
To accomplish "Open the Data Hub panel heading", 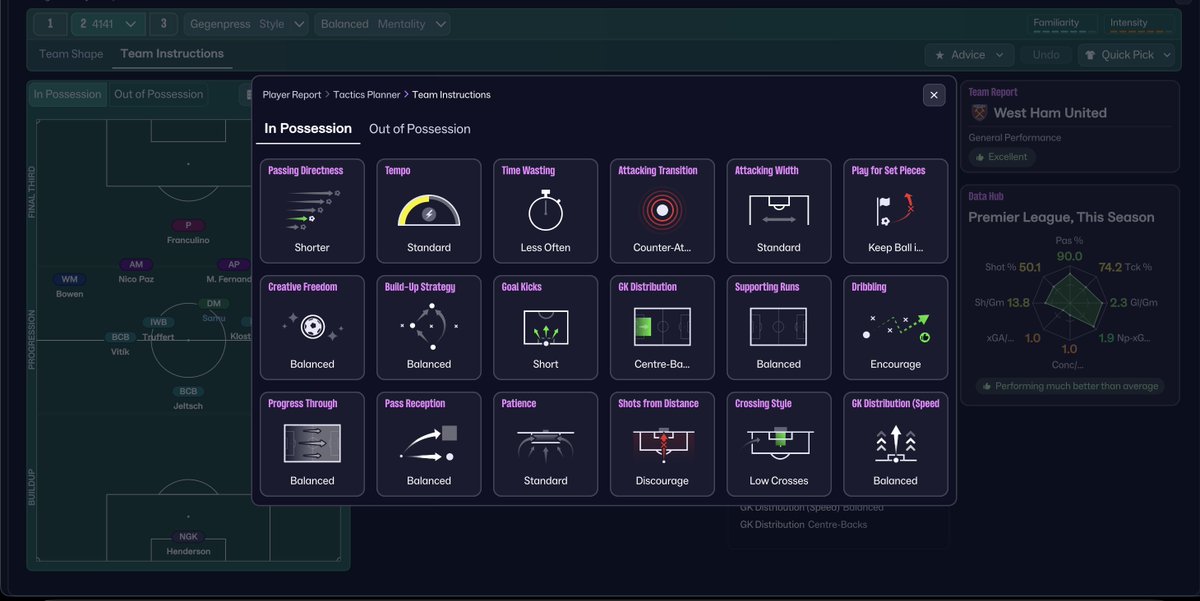I will (988, 198).
